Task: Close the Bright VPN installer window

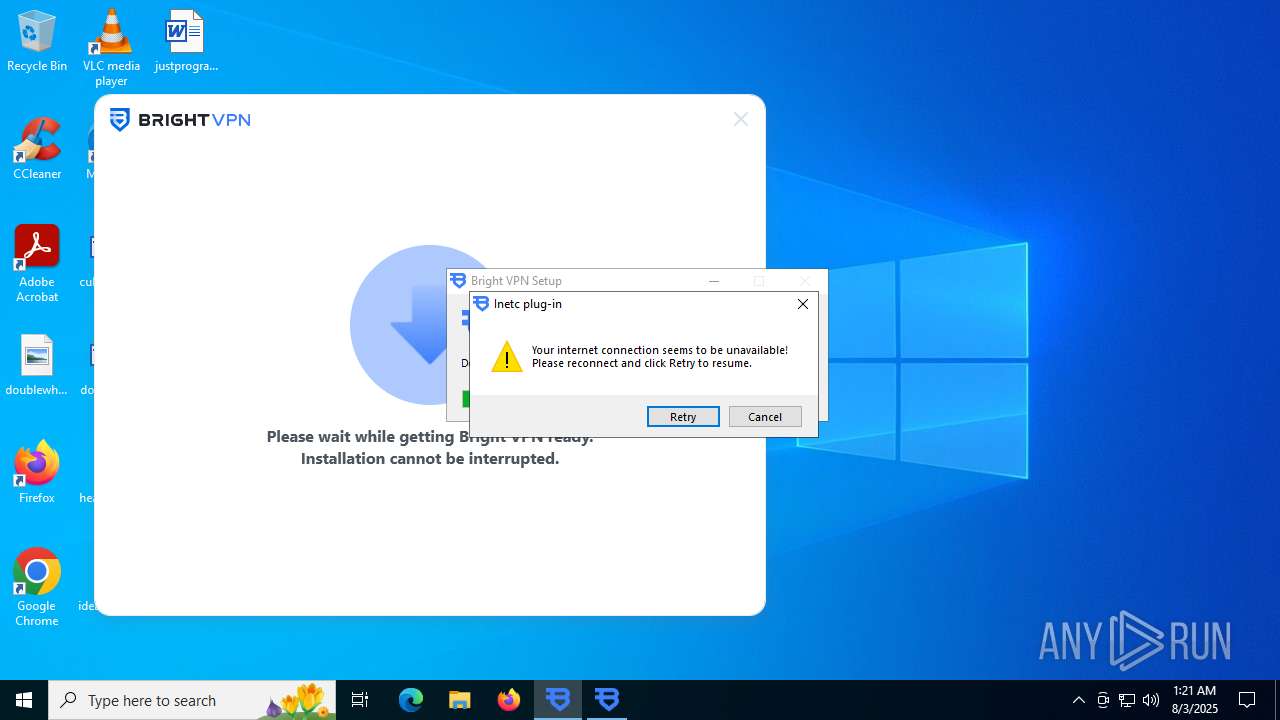Action: 741,119
